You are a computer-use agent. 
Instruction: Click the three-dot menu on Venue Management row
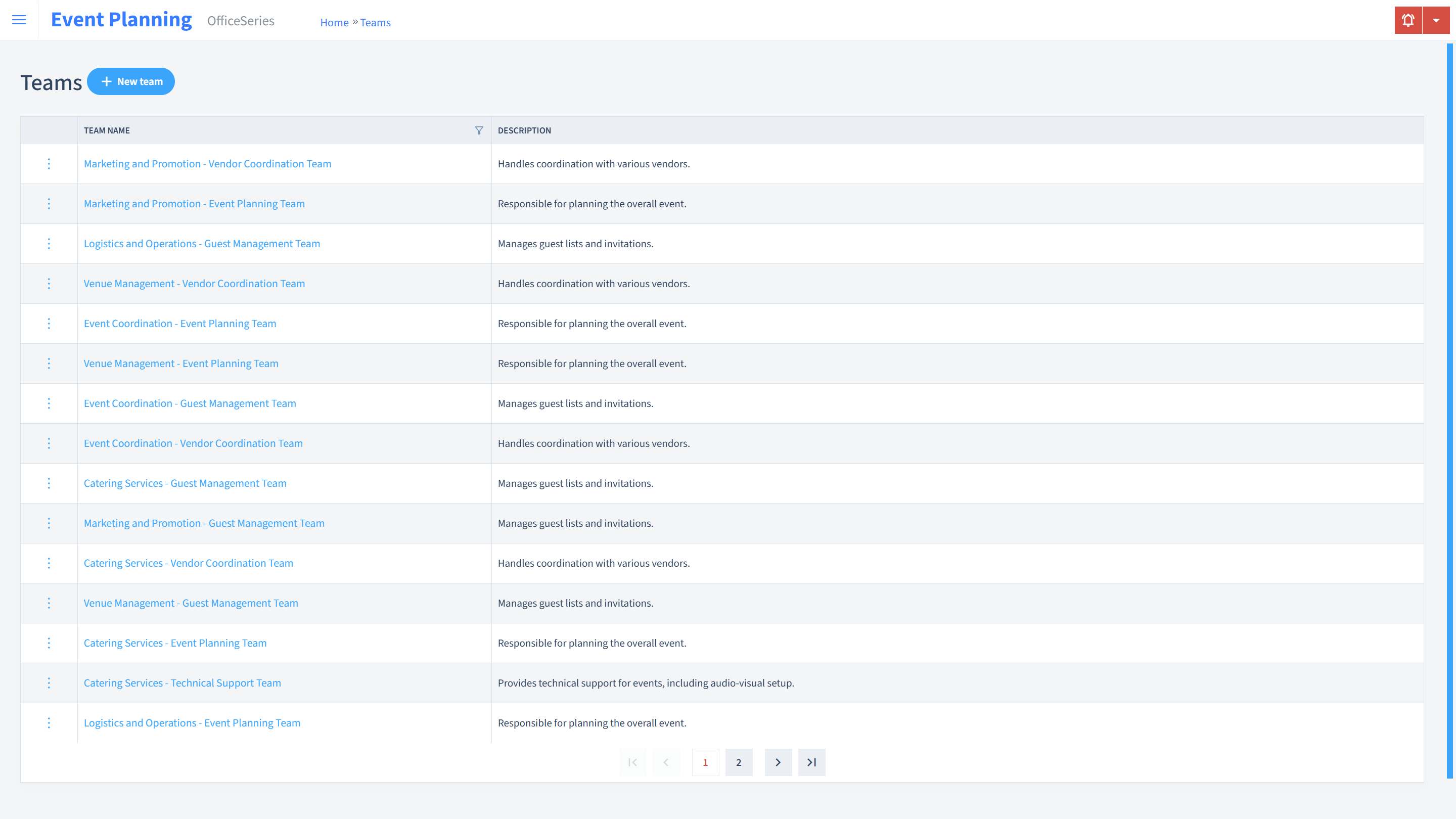[48, 283]
